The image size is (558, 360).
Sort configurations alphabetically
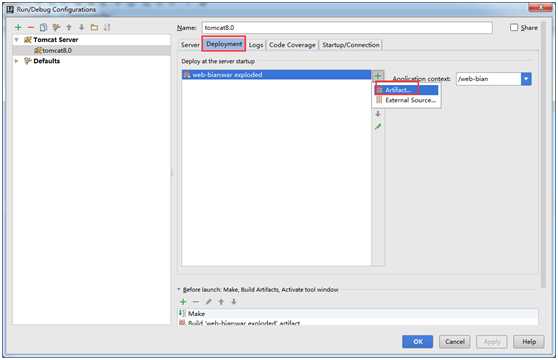coord(107,27)
